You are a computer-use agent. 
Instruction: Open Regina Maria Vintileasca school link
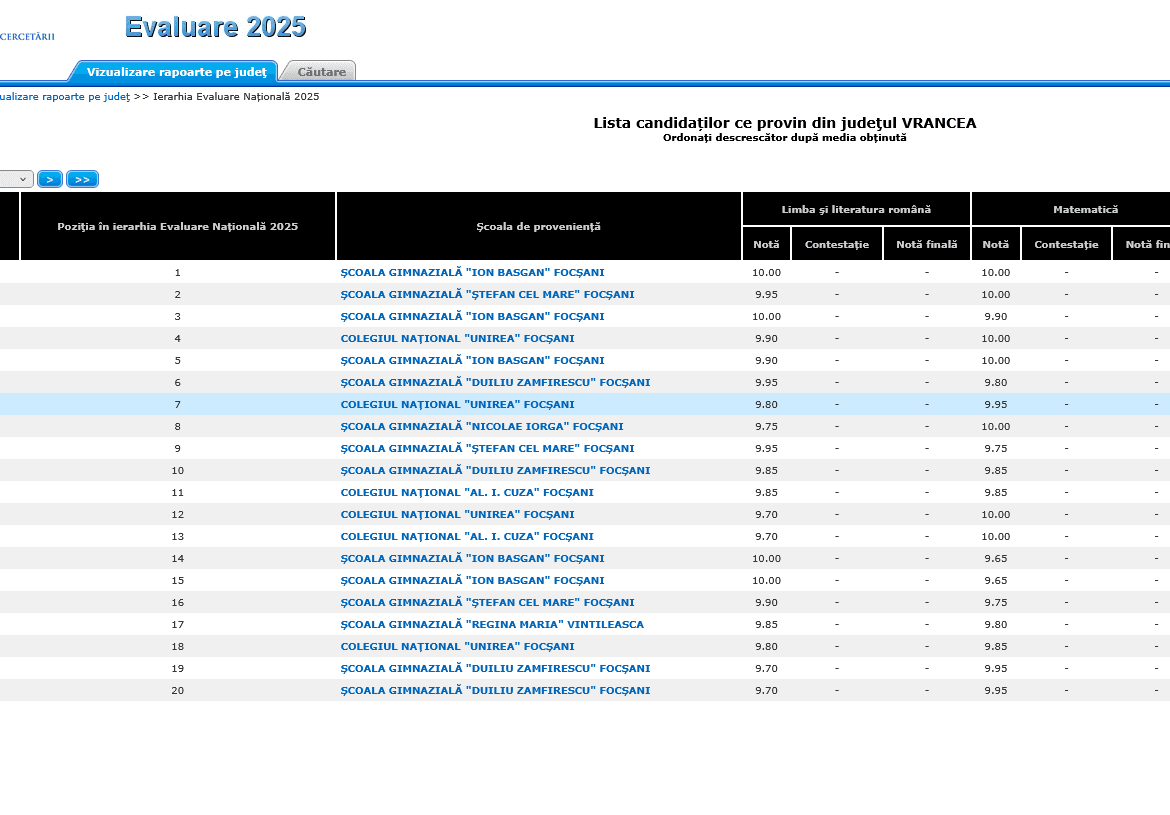coord(492,625)
